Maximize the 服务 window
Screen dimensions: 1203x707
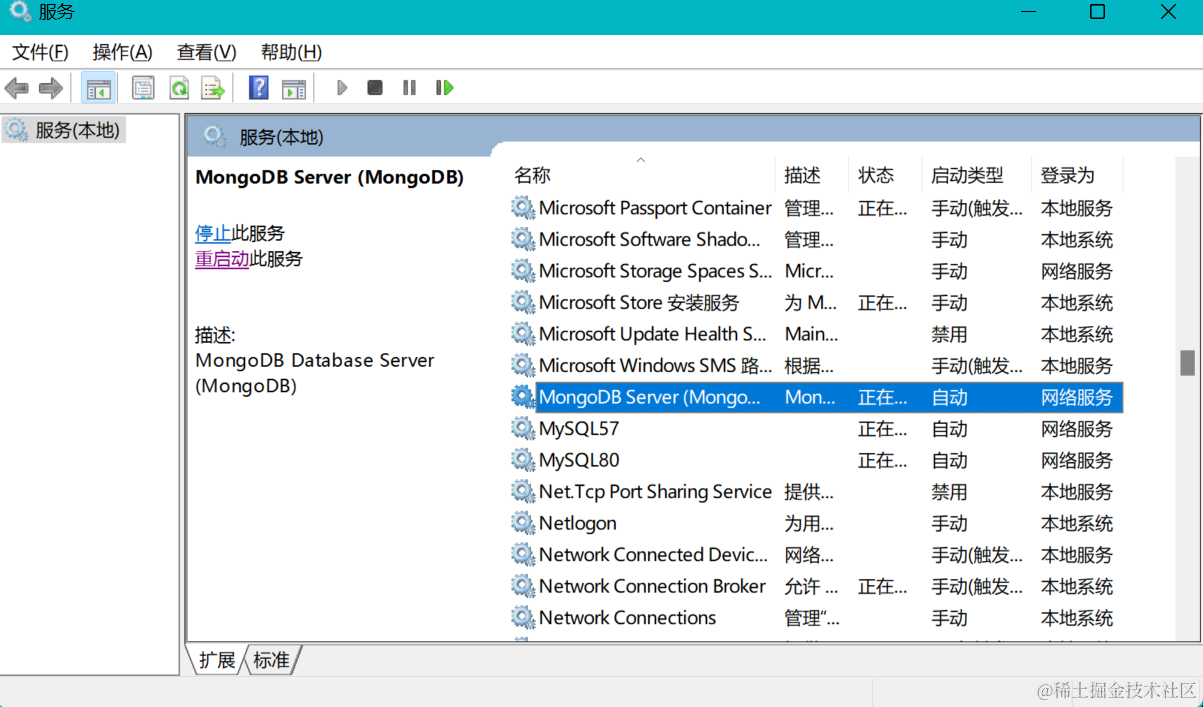pyautogui.click(x=1097, y=12)
